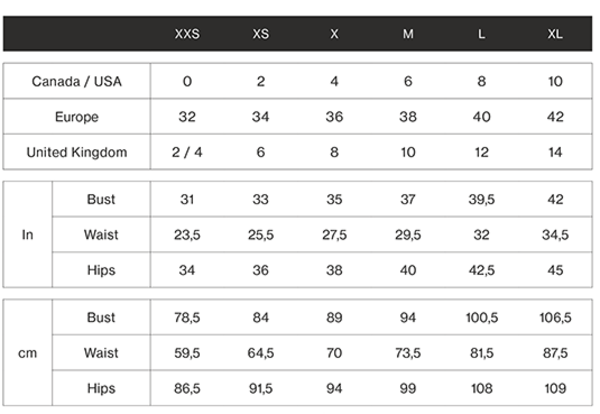Select the 59,5 waist cm cell
Screen dimensions: 600x414
[187, 353]
